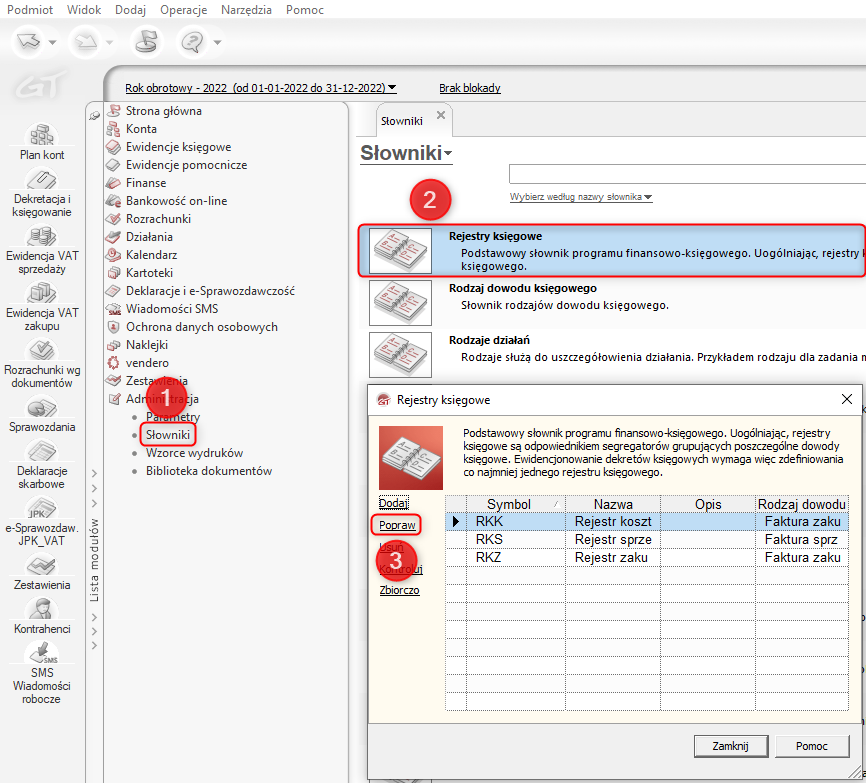
Task: Open vendero in the navigation tree
Action: [x=147, y=363]
